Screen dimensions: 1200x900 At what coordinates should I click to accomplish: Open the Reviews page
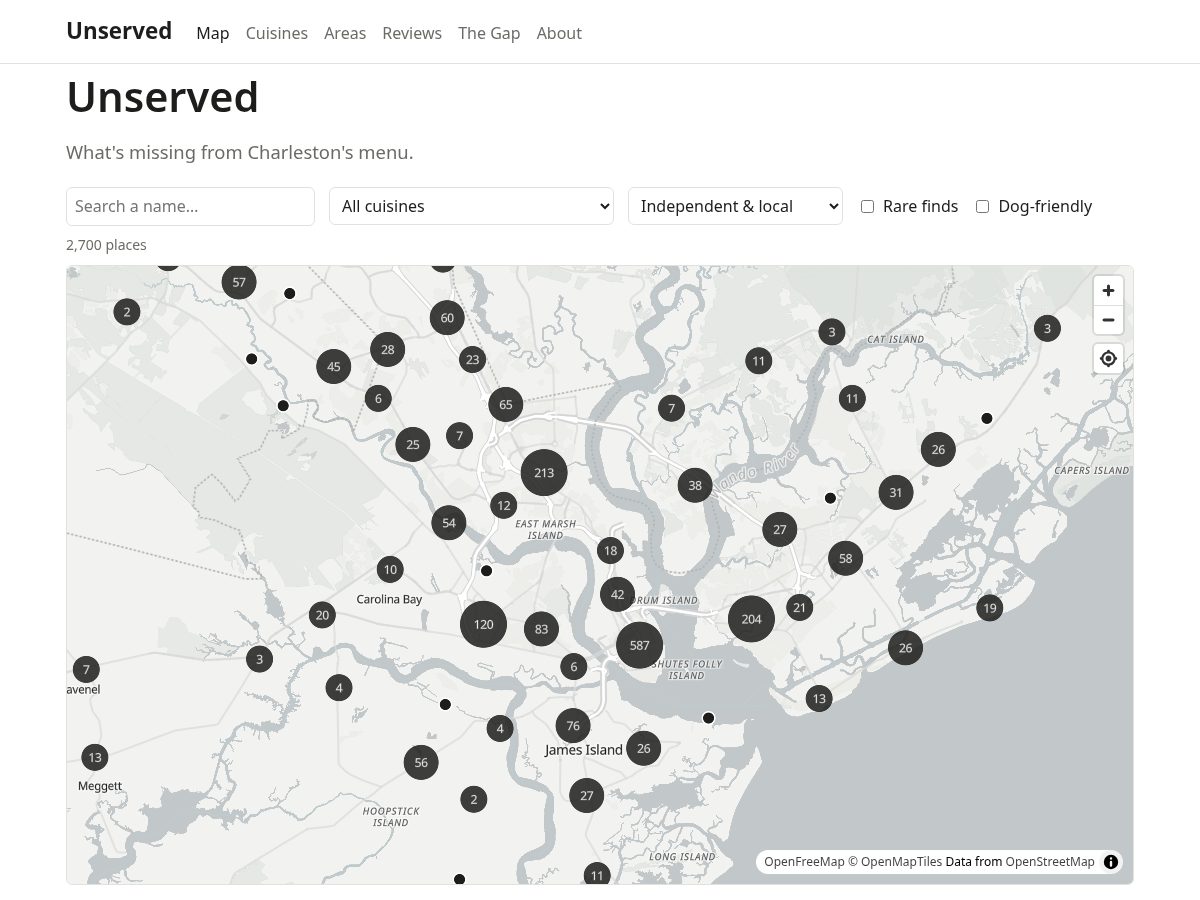[412, 33]
